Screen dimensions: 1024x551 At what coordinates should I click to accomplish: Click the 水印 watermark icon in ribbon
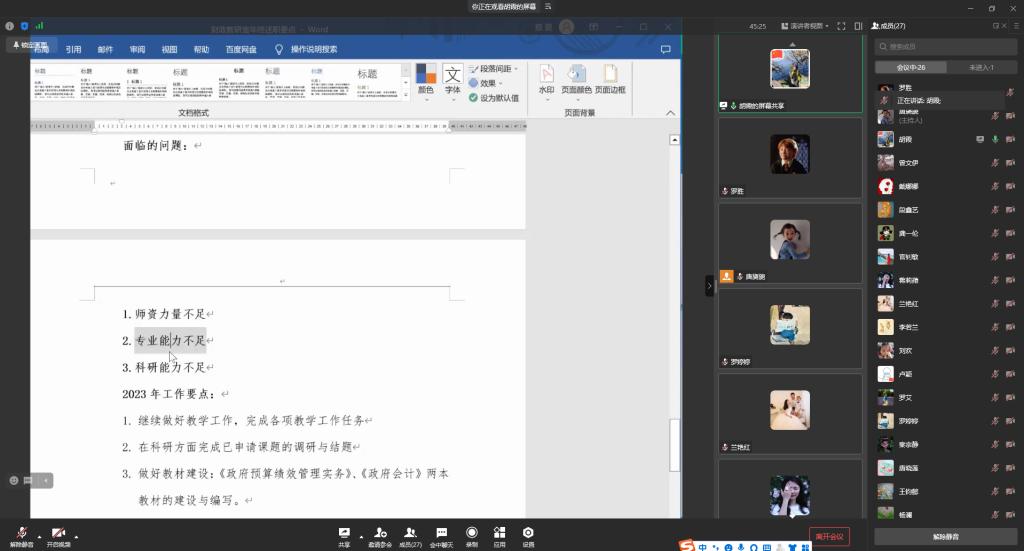pos(546,79)
